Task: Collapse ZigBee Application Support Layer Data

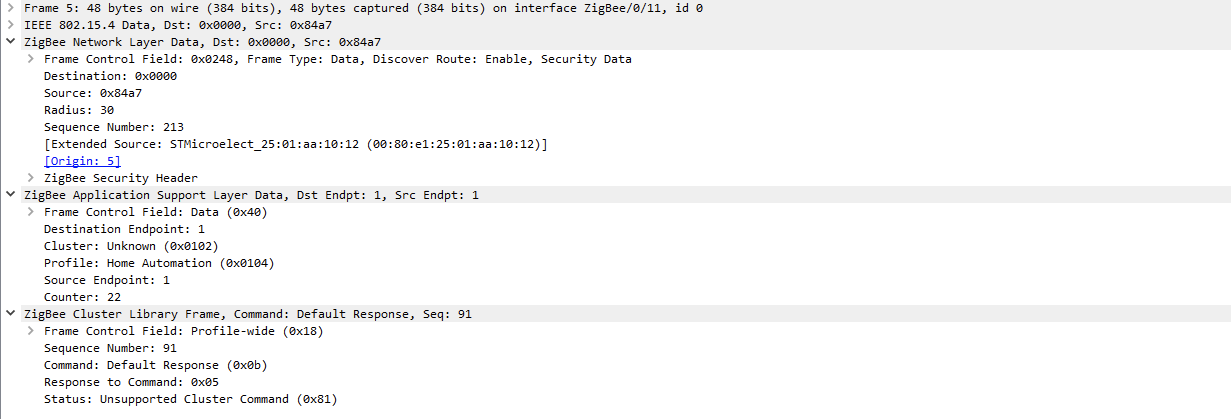Action: pos(11,195)
